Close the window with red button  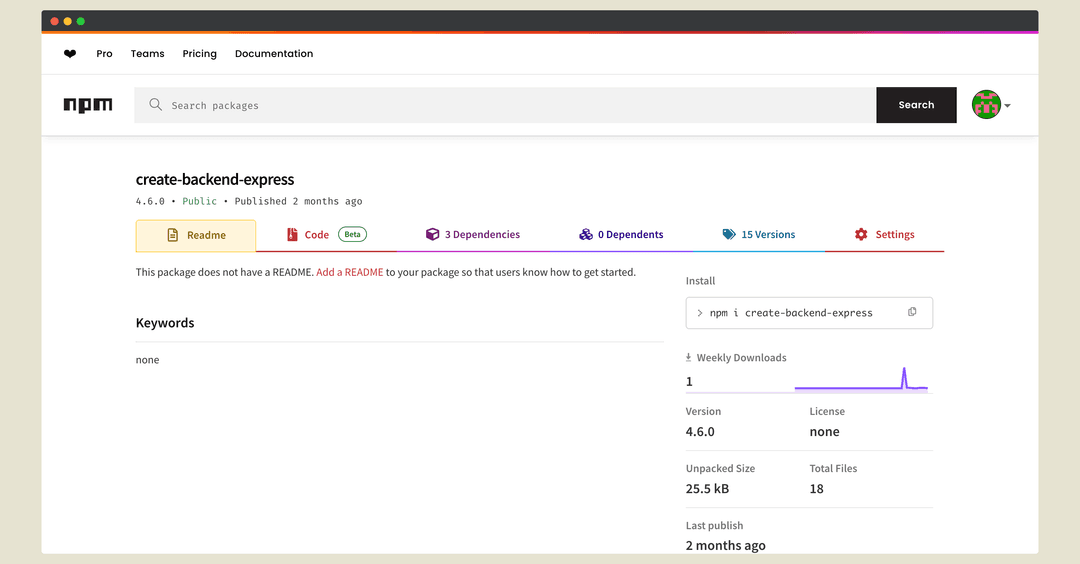[54, 21]
